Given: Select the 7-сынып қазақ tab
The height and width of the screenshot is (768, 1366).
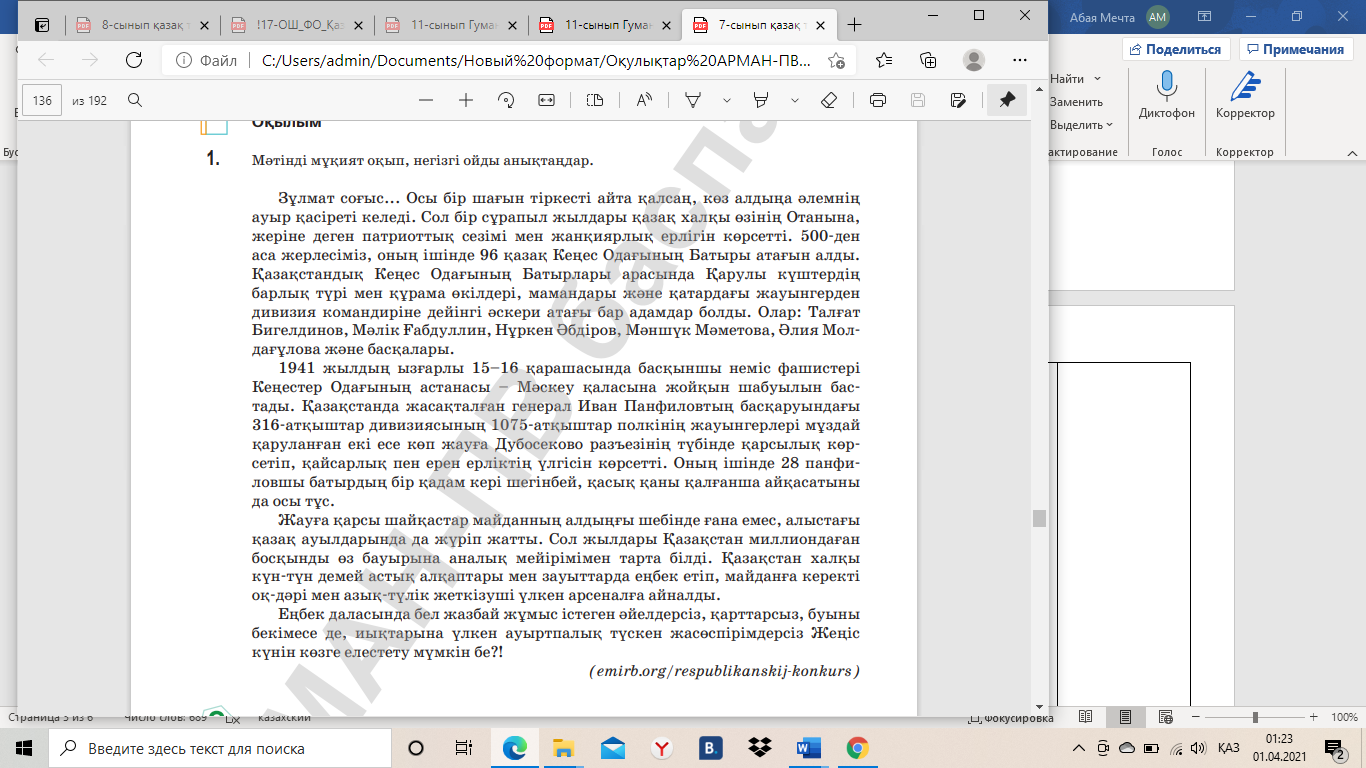Looking at the screenshot, I should tap(760, 25).
